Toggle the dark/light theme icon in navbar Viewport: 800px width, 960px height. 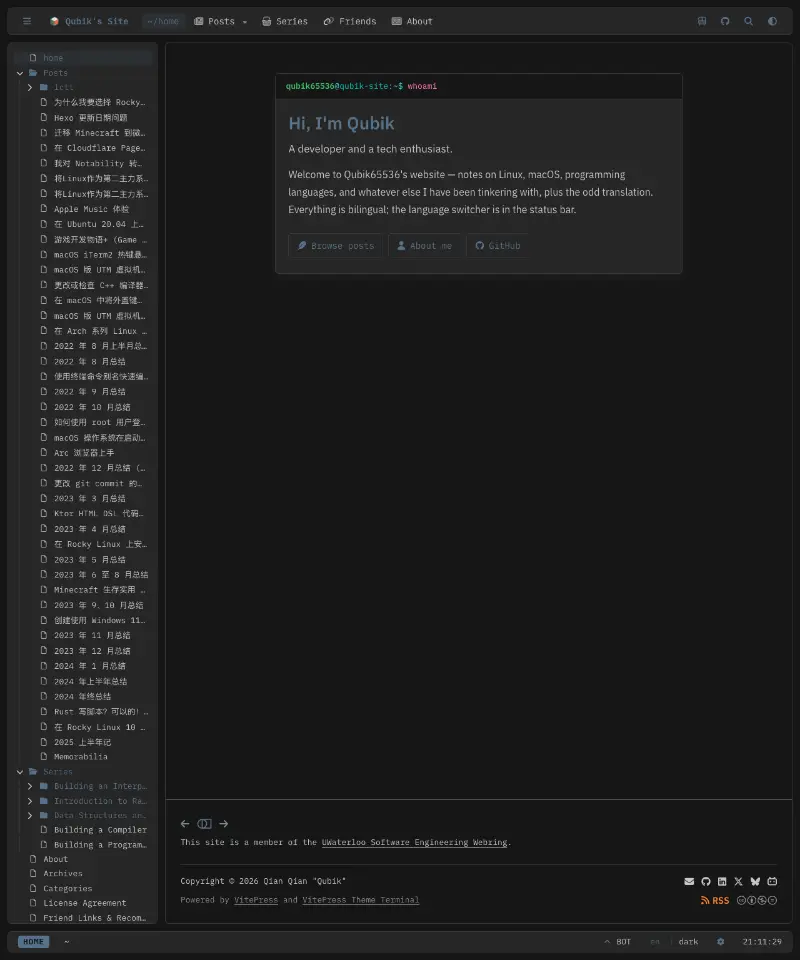pyautogui.click(x=772, y=21)
